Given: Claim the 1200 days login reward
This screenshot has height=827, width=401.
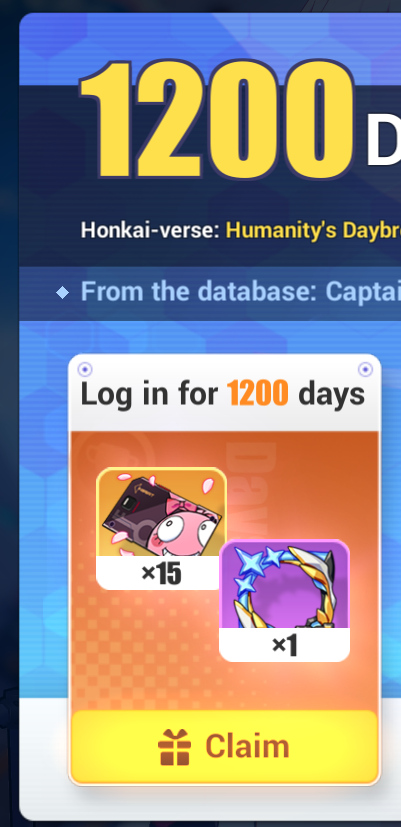Looking at the screenshot, I should [225, 746].
